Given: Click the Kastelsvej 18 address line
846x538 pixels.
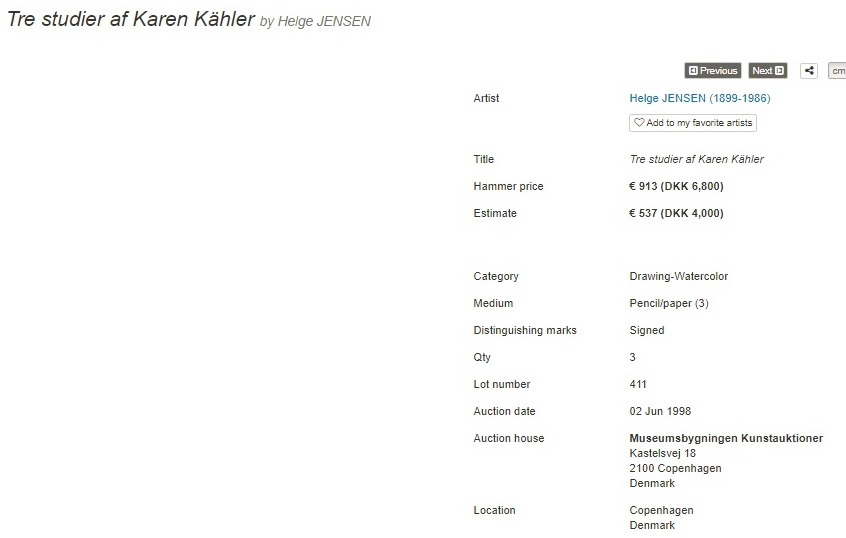Looking at the screenshot, I should click(x=663, y=453).
